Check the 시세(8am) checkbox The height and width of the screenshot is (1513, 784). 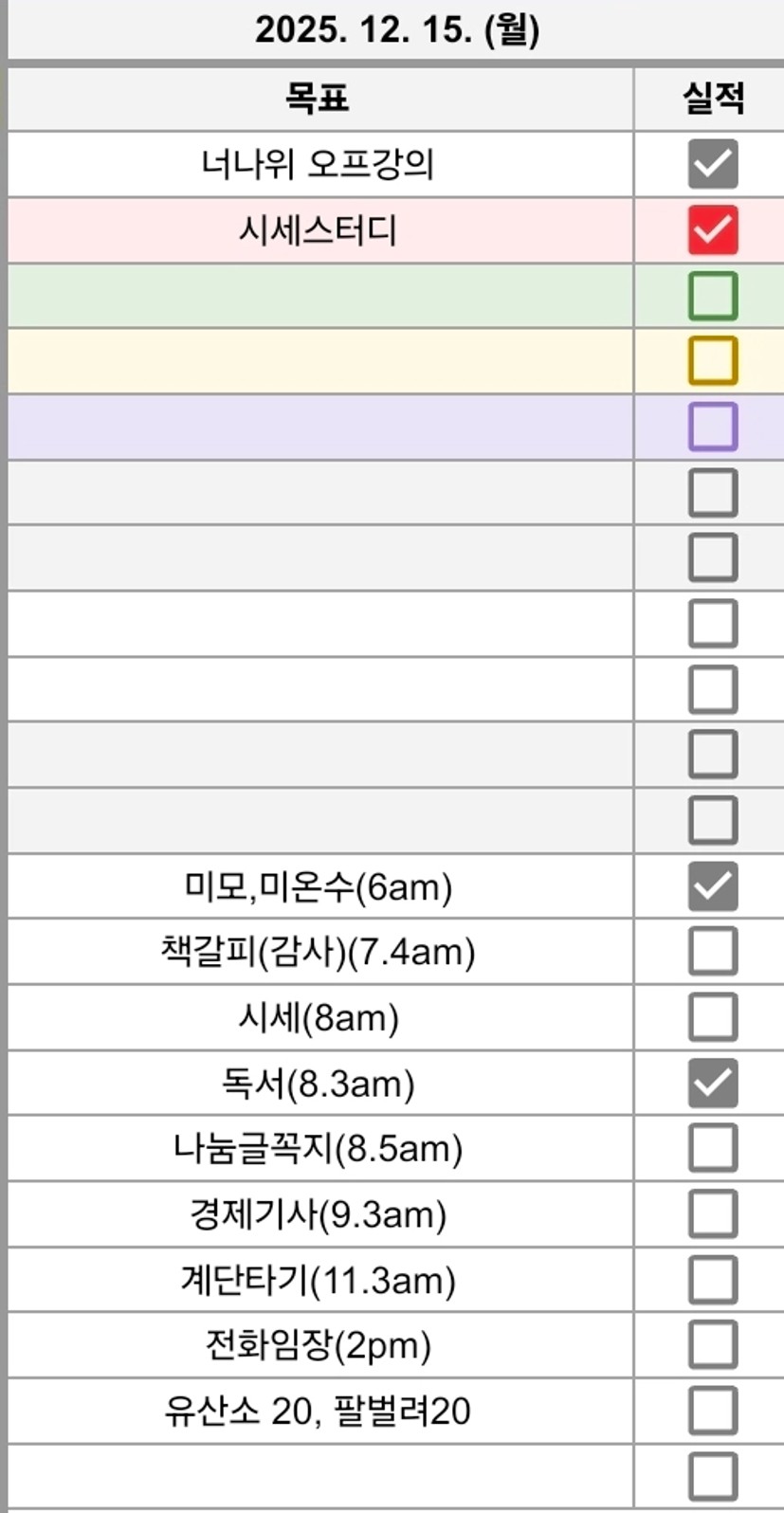(x=712, y=1017)
